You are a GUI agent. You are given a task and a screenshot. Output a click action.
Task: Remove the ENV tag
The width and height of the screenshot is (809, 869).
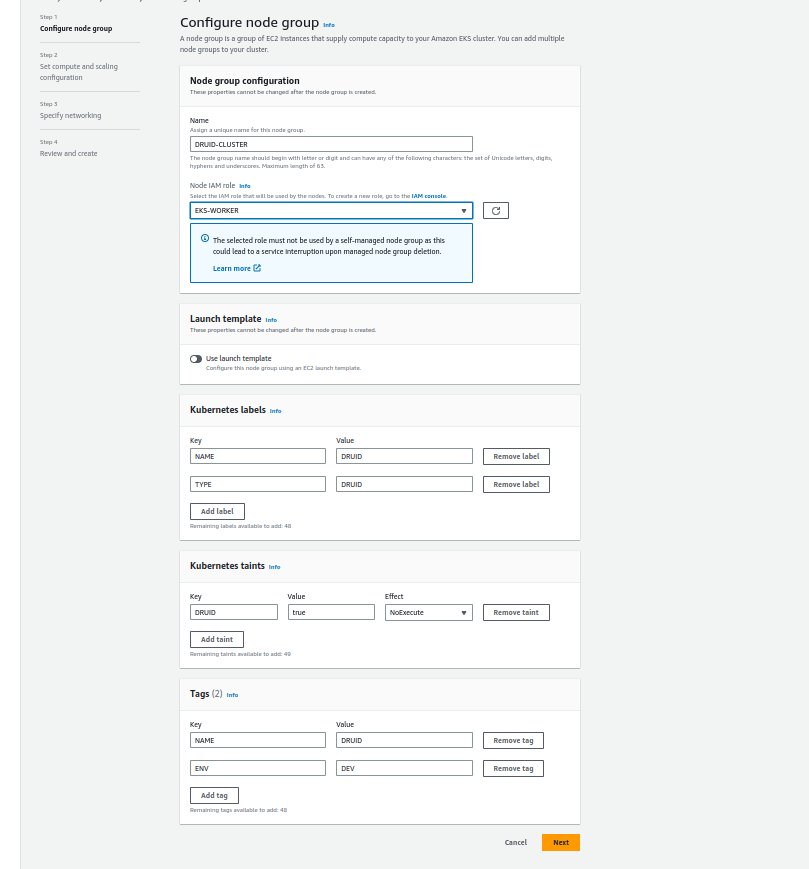point(513,768)
